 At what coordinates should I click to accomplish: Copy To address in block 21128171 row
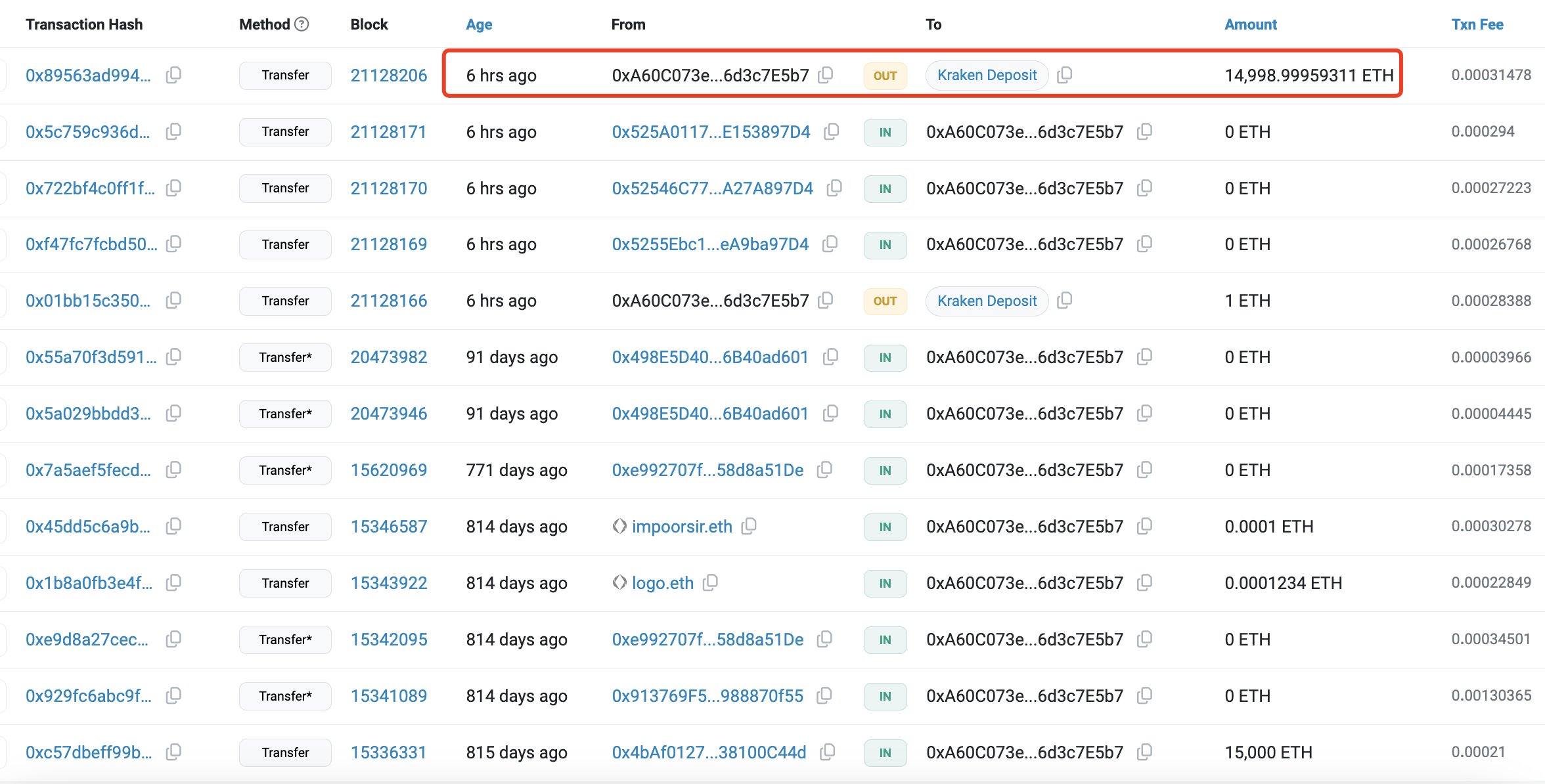pos(1144,131)
